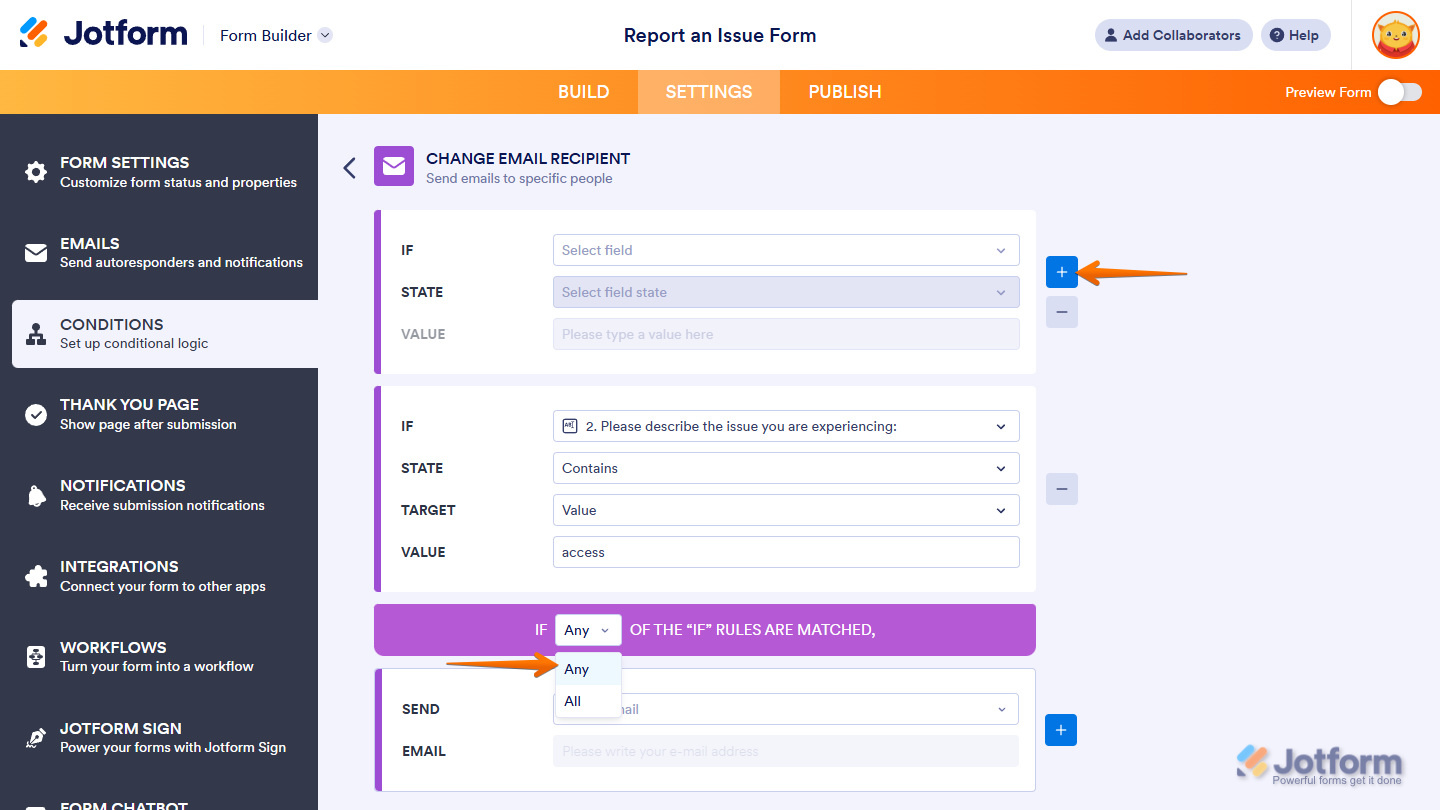Open the Help button
The image size is (1440, 810).
coord(1295,35)
